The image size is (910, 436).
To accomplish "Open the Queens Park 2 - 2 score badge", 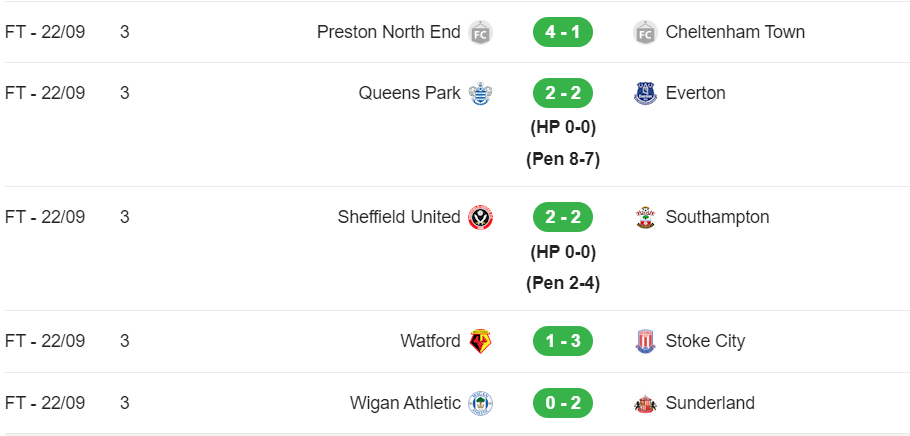I will click(x=563, y=93).
